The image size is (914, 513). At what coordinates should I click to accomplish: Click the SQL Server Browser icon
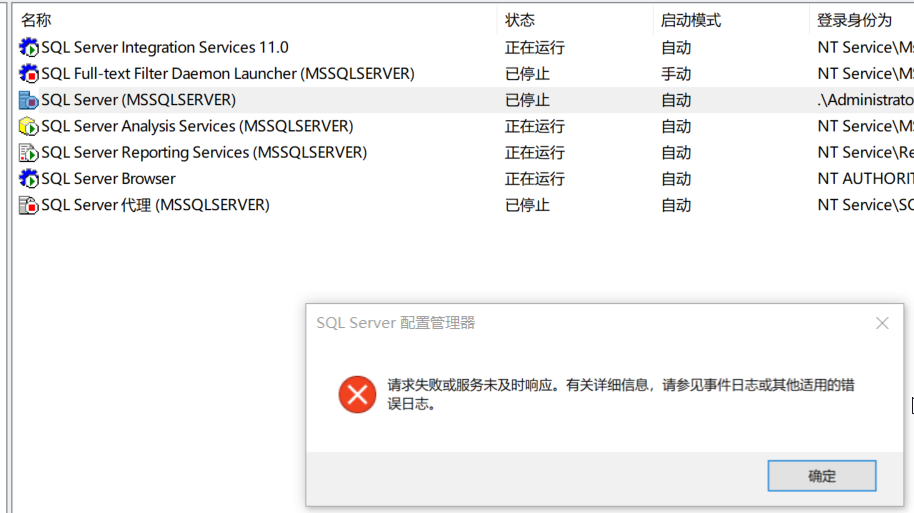[x=29, y=178]
